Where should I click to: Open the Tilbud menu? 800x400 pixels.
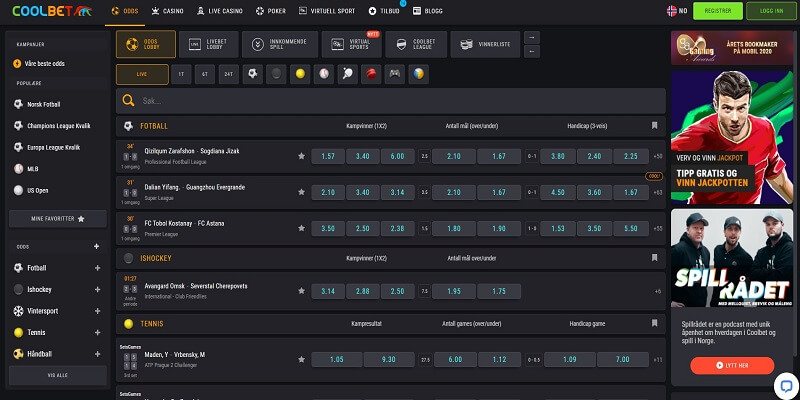(384, 11)
